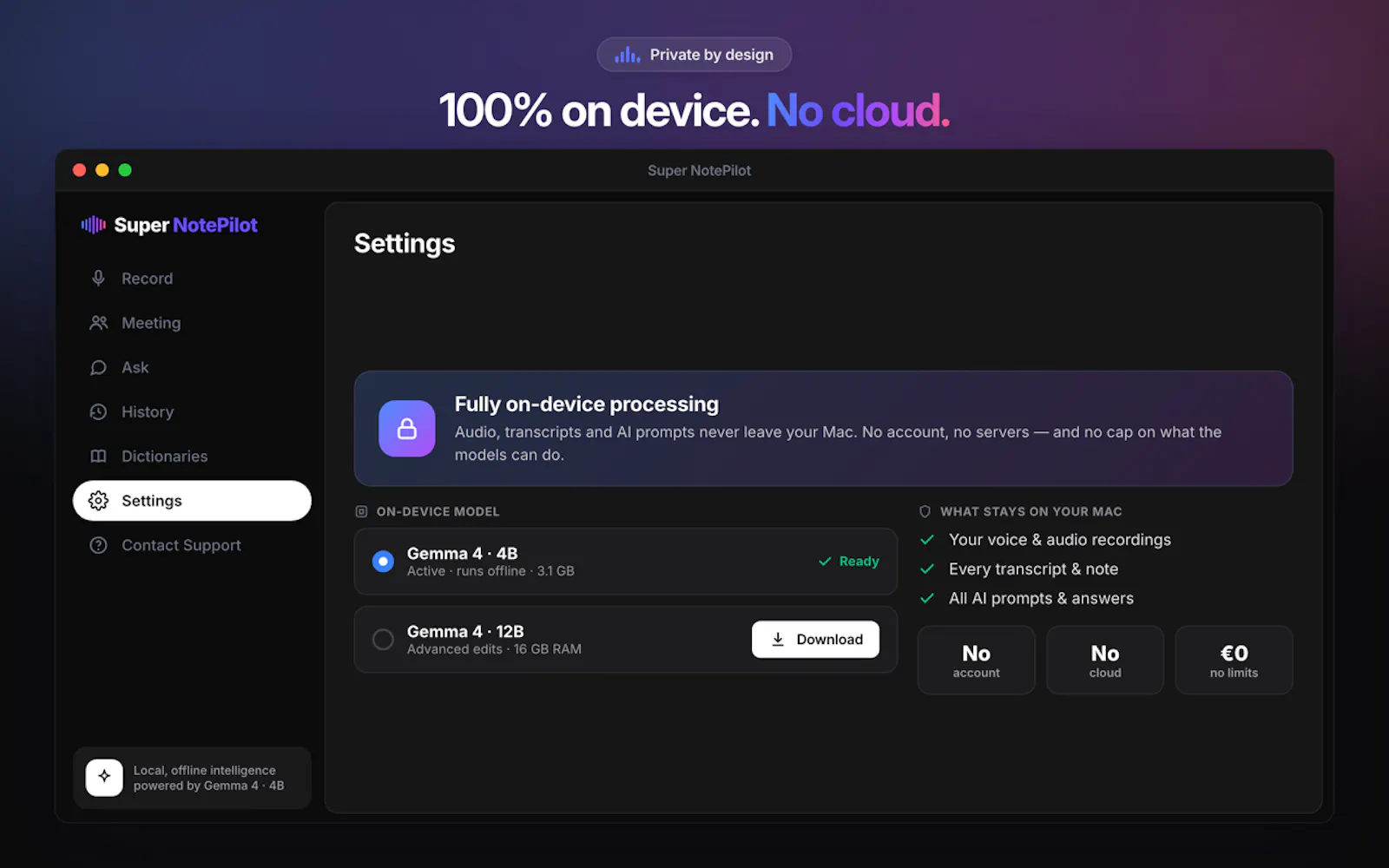Click the microphone icon beside Record
The width and height of the screenshot is (1389, 868).
click(x=98, y=278)
